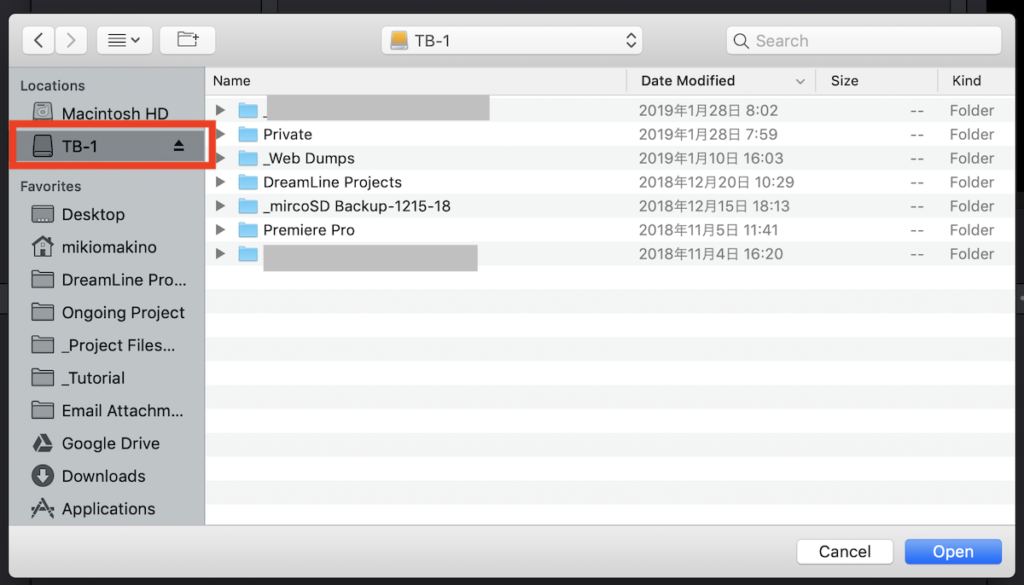Expand folder dated 2019年1月28日 8:02

[221, 110]
